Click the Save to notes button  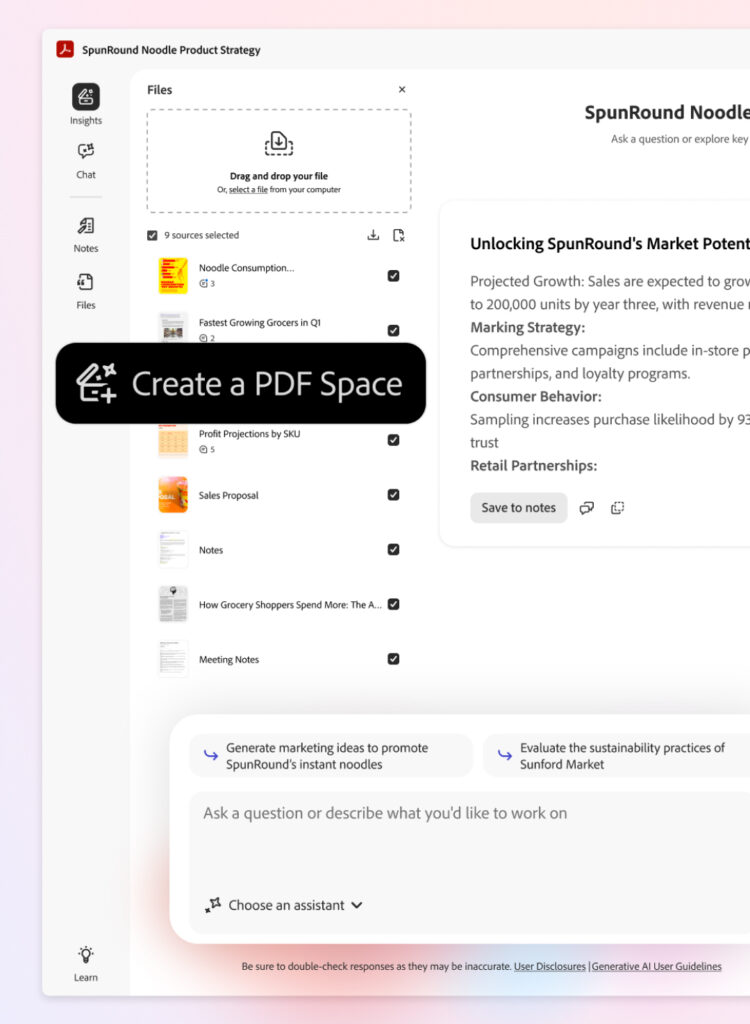[518, 508]
